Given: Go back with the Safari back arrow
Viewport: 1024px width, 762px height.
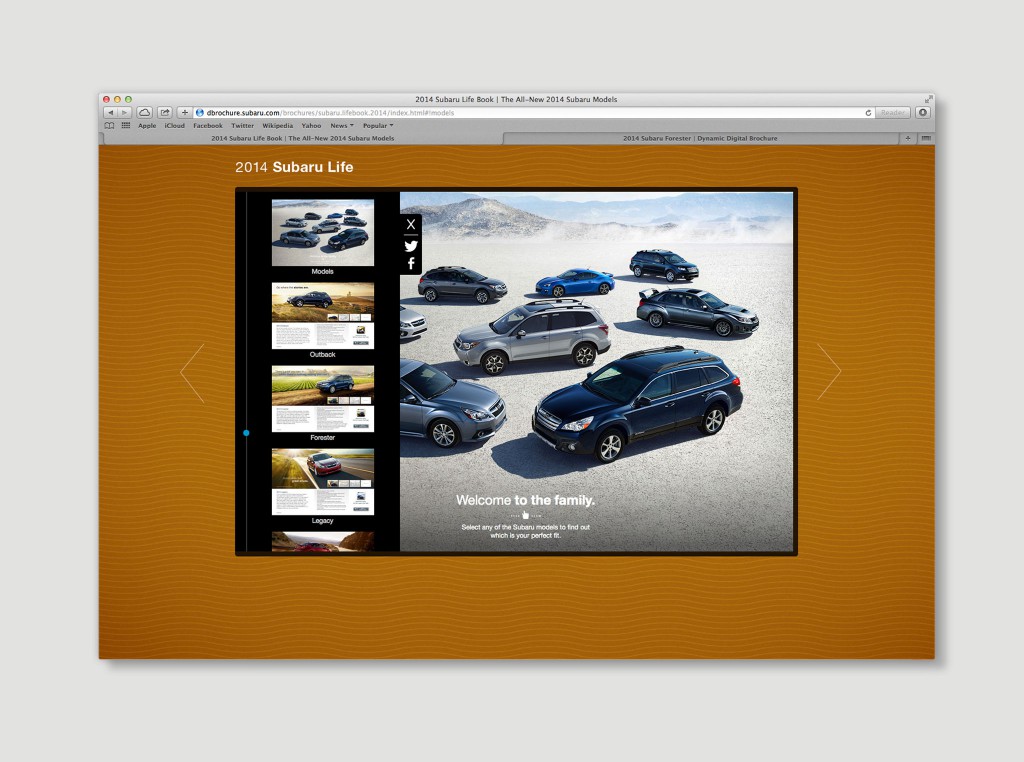Looking at the screenshot, I should point(110,113).
